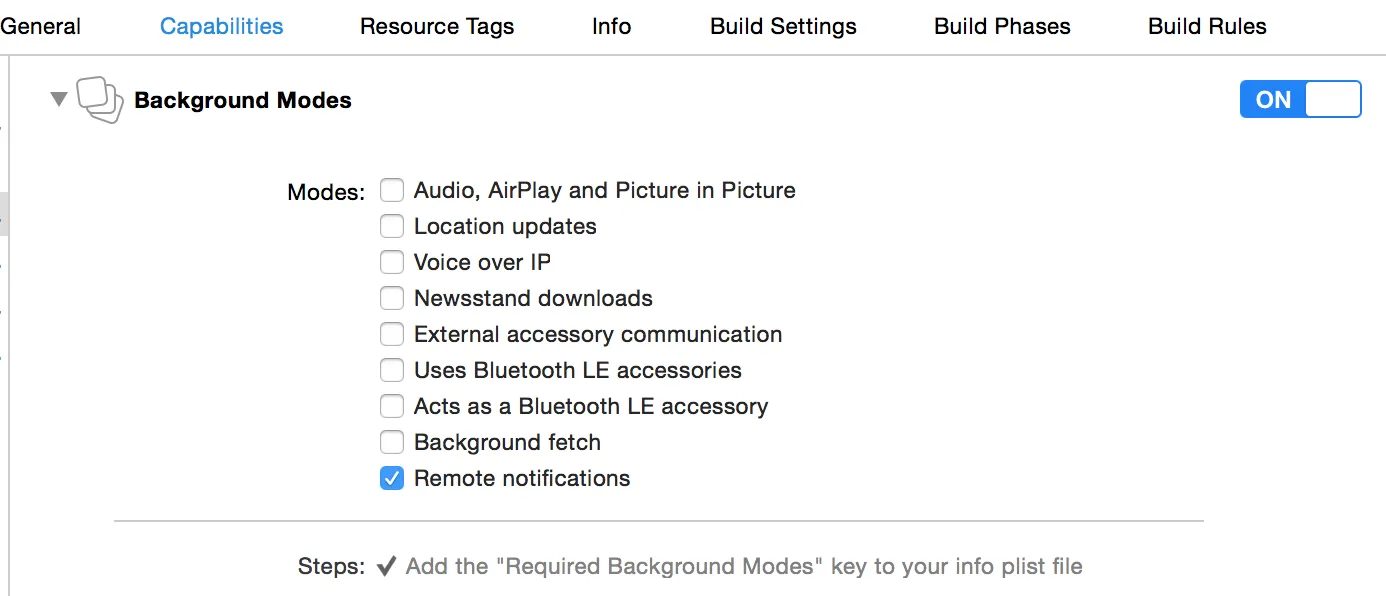
Task: Check the Location updates mode
Action: tap(392, 226)
